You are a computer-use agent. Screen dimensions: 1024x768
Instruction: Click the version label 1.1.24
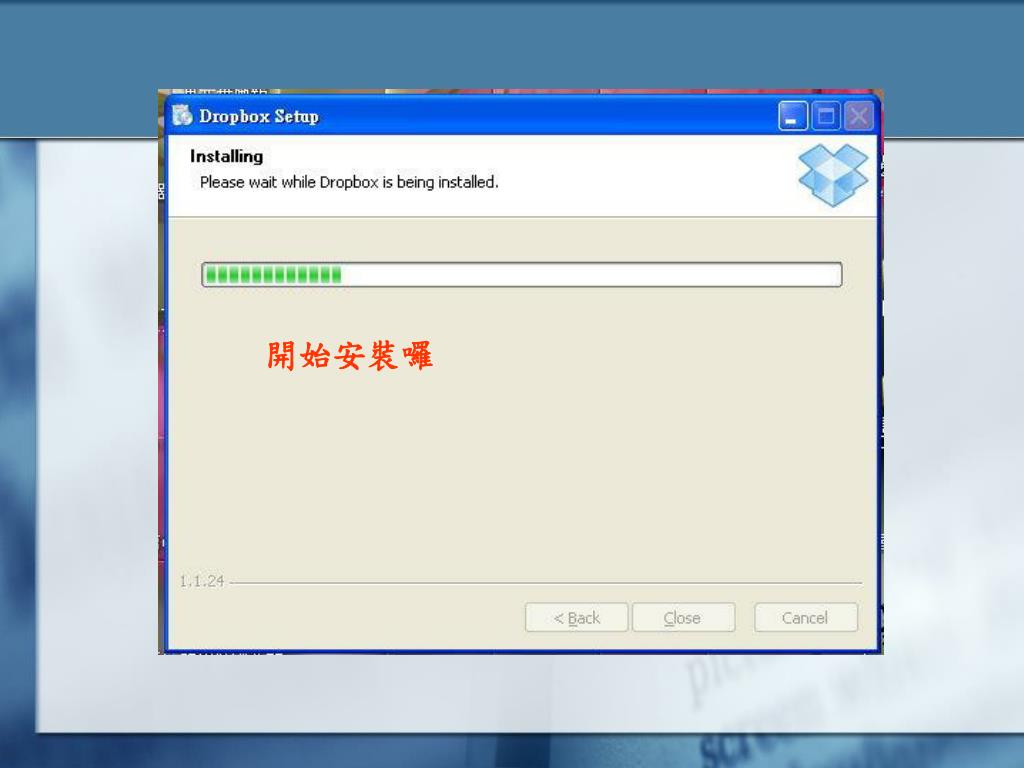pos(202,581)
